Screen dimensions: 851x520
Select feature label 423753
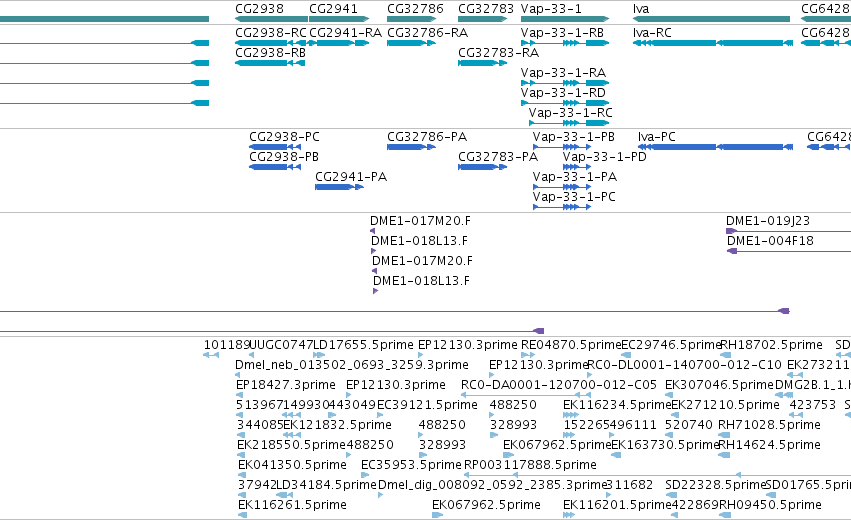pos(812,405)
